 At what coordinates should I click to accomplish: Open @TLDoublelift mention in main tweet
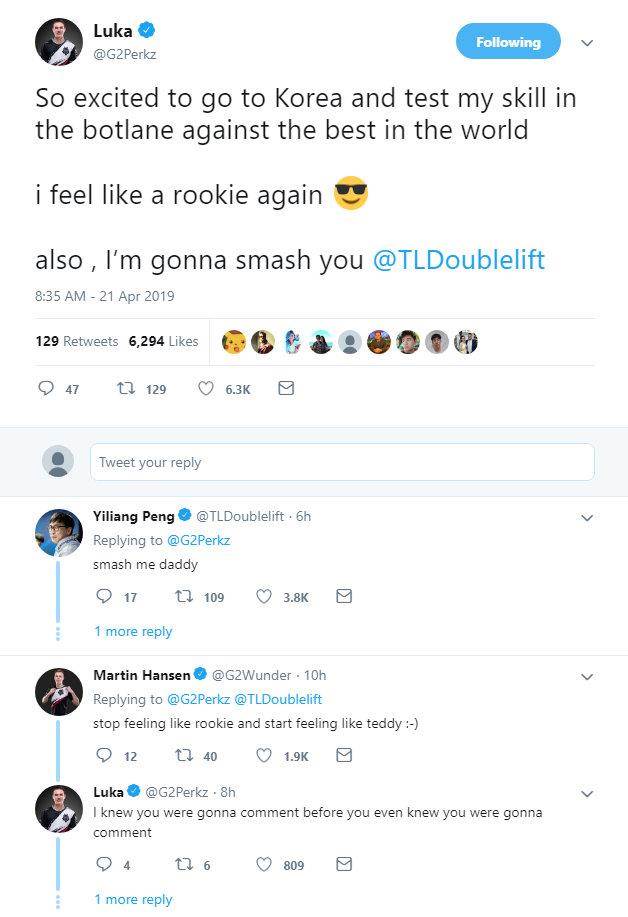pos(458,260)
